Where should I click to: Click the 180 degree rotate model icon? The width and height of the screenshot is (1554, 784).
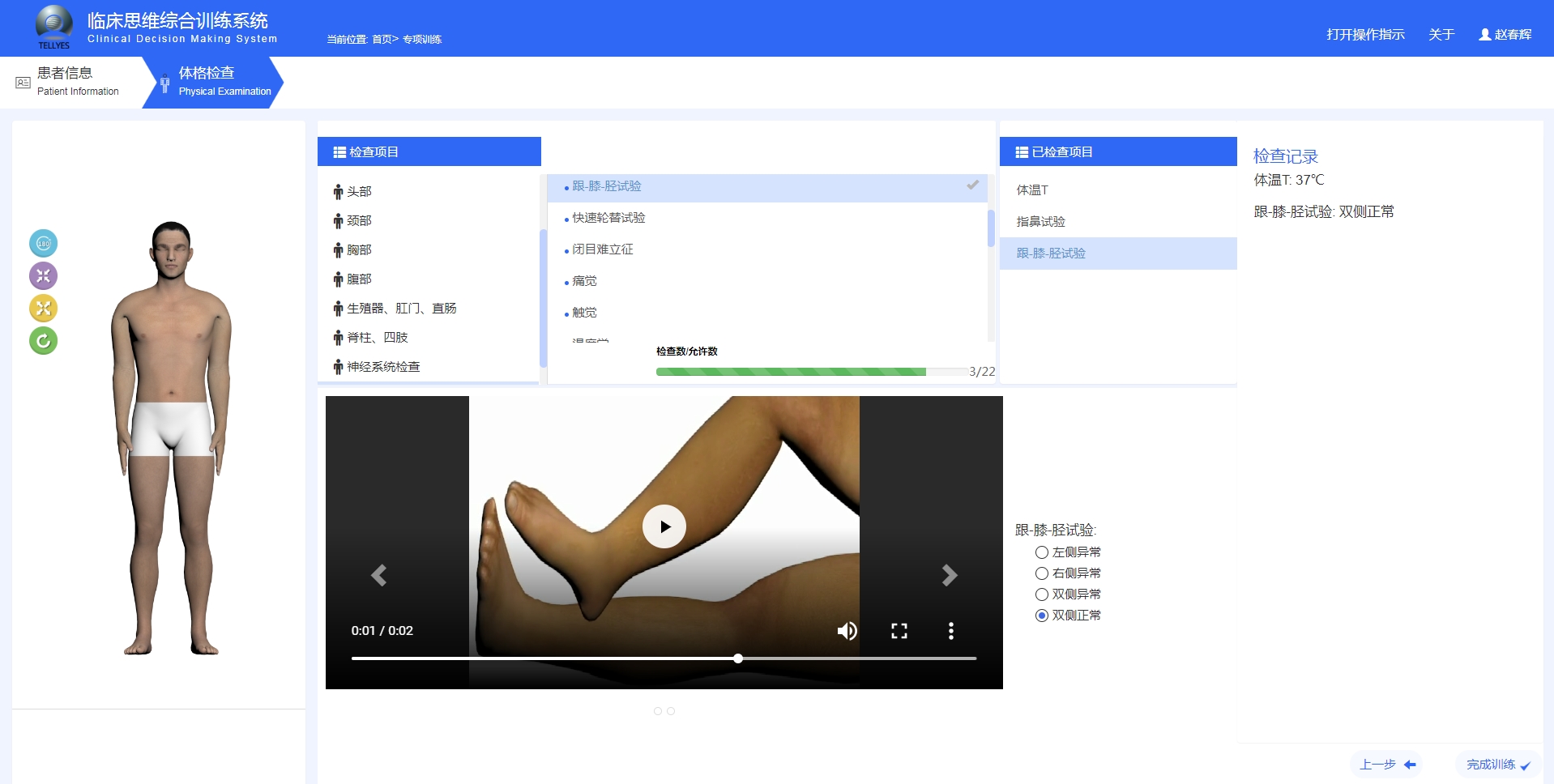[44, 244]
